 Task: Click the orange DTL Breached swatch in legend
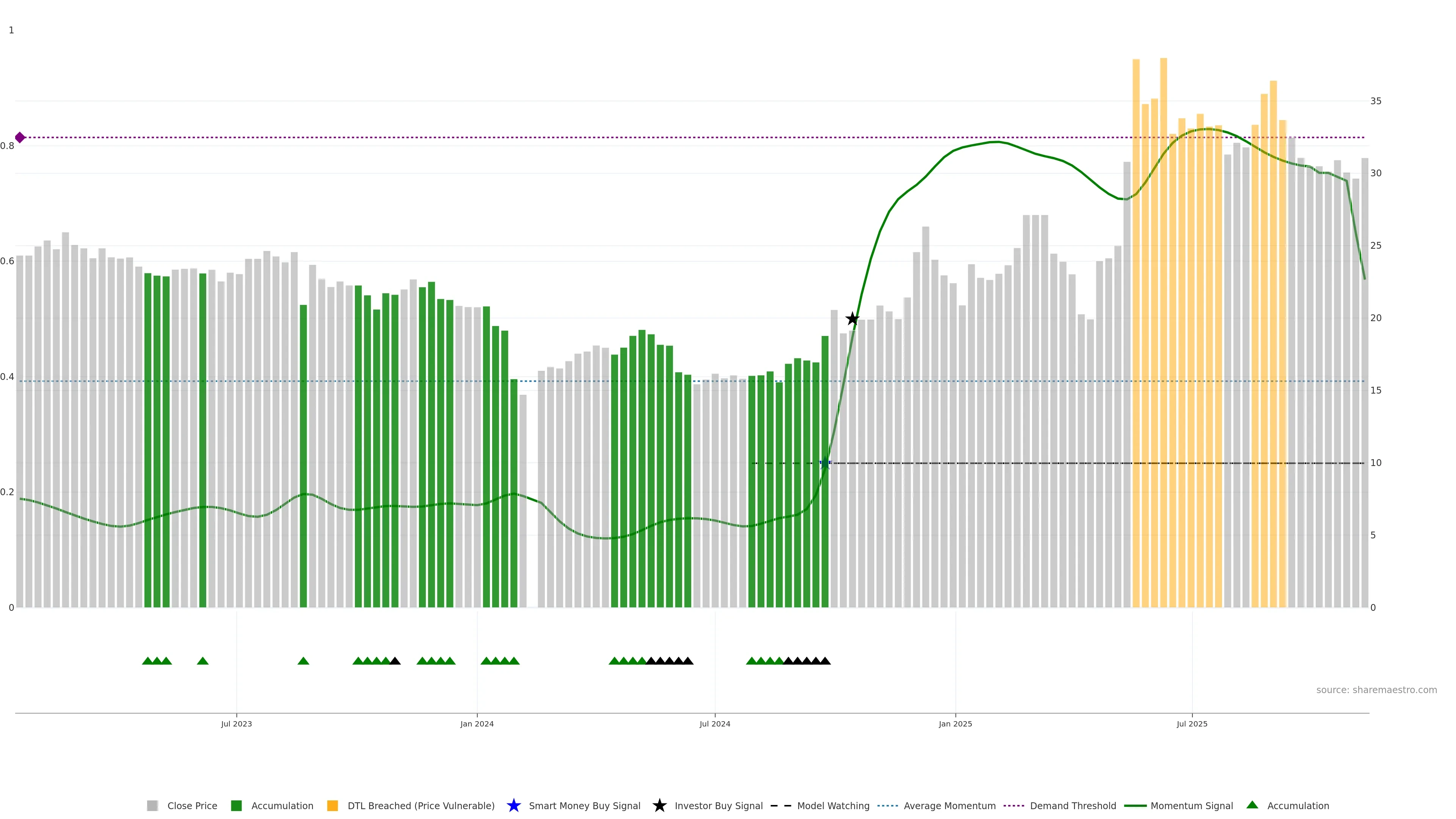point(333,805)
